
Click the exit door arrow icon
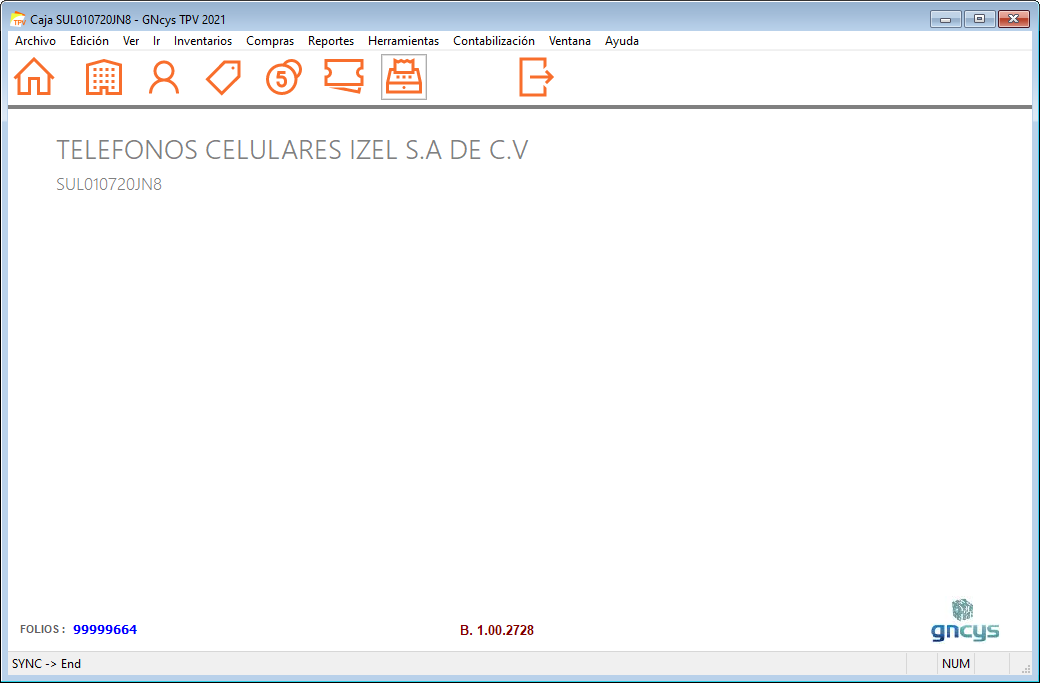[536, 77]
